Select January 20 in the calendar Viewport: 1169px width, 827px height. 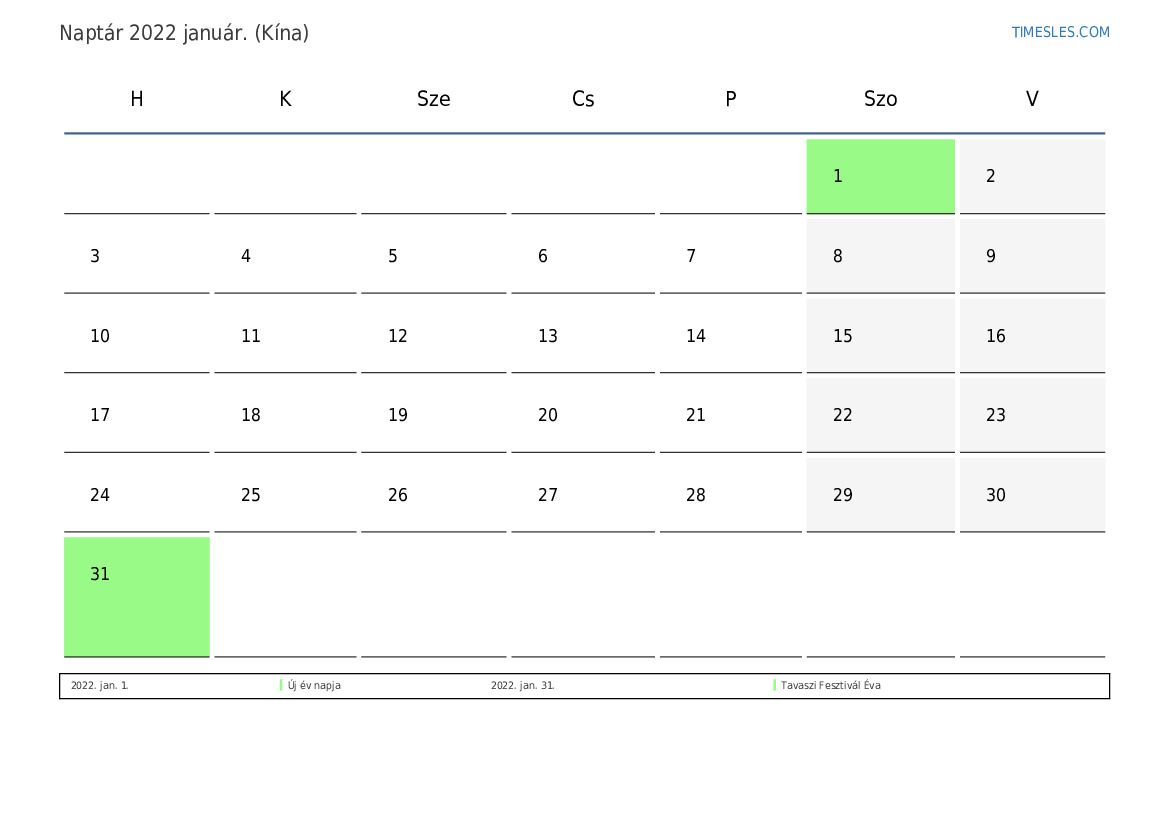click(x=582, y=415)
